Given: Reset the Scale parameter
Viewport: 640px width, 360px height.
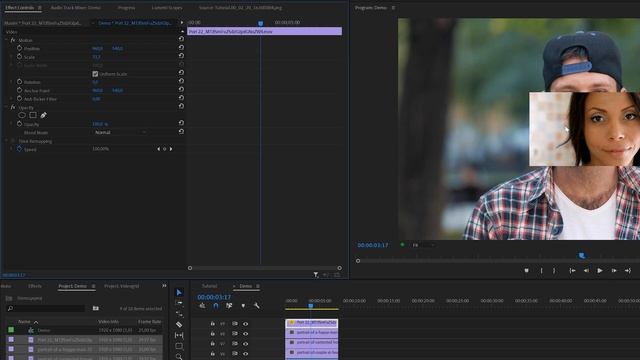Looking at the screenshot, I should pos(181,56).
